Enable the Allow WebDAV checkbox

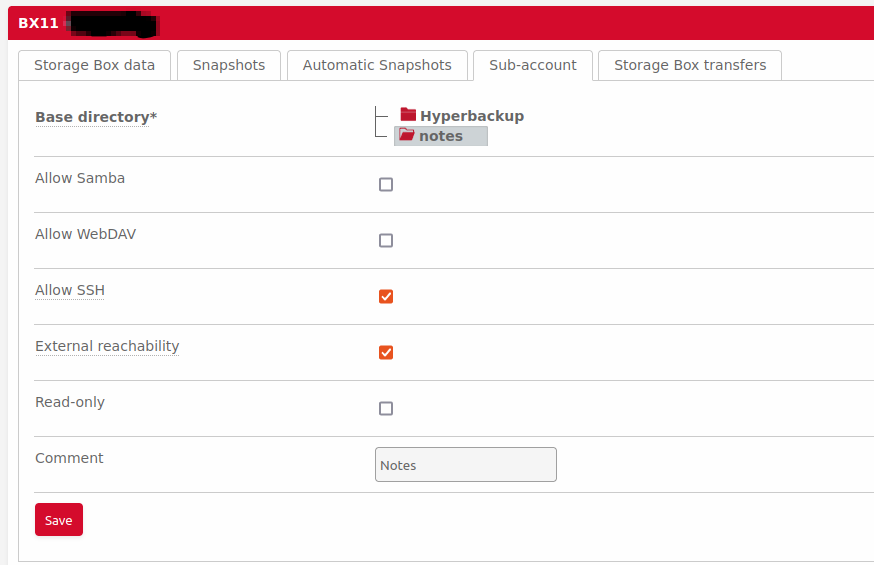[386, 241]
